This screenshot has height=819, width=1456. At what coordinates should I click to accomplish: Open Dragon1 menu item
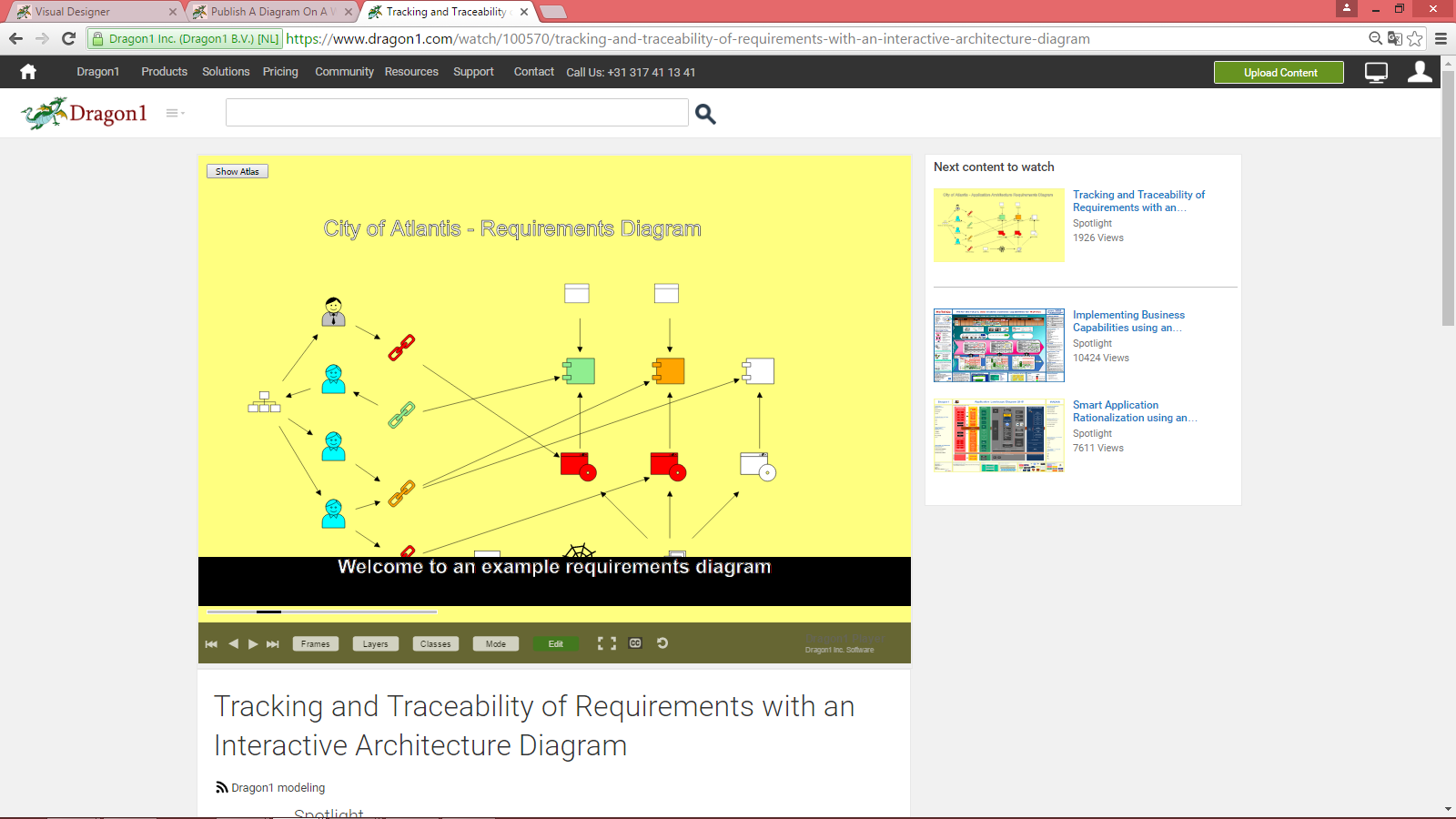tap(98, 72)
